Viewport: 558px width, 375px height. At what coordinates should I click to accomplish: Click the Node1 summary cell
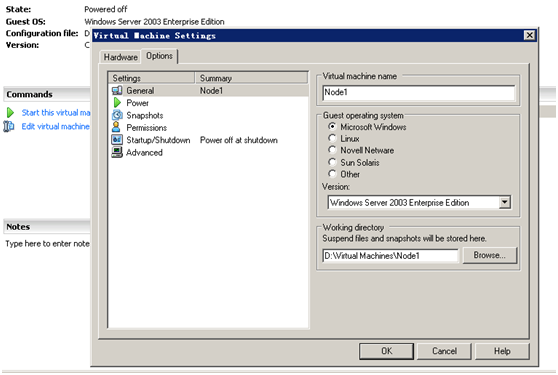(211, 91)
